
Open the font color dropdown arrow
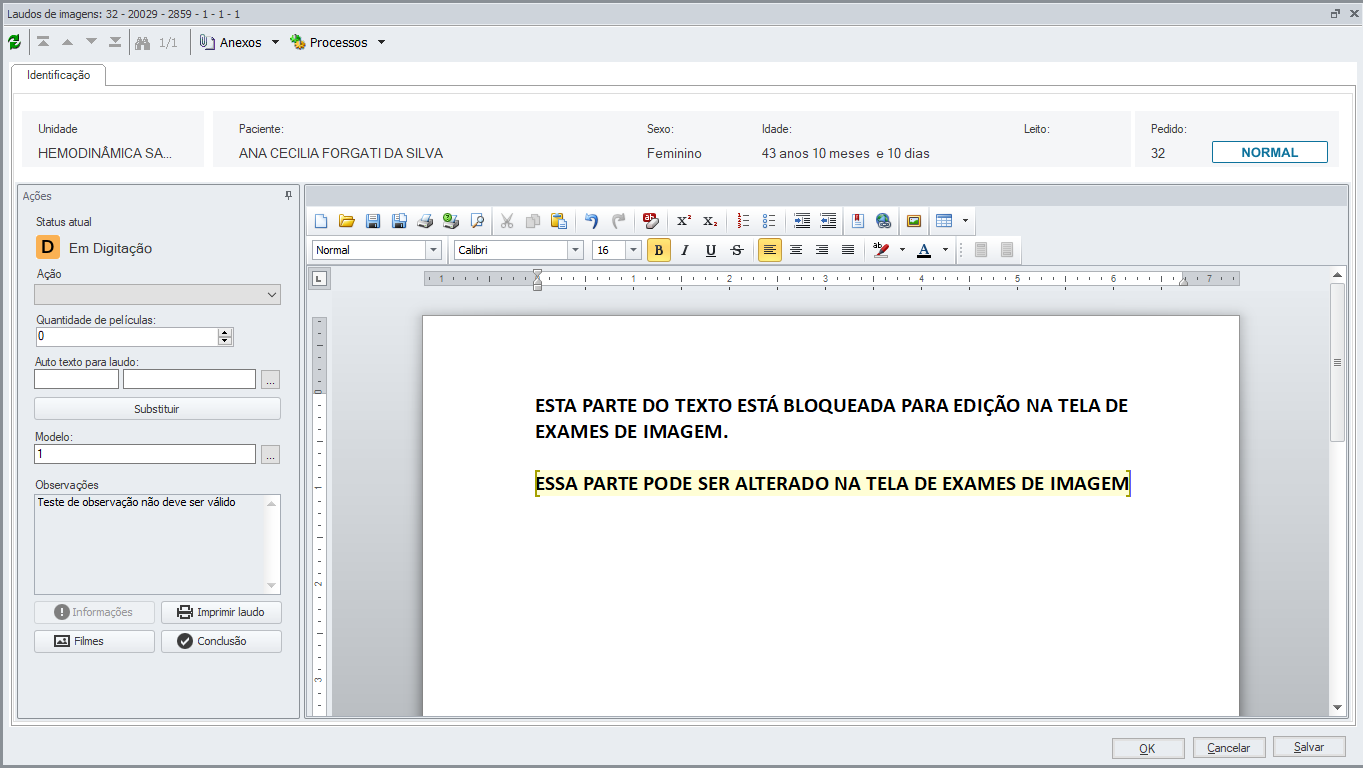pos(945,250)
